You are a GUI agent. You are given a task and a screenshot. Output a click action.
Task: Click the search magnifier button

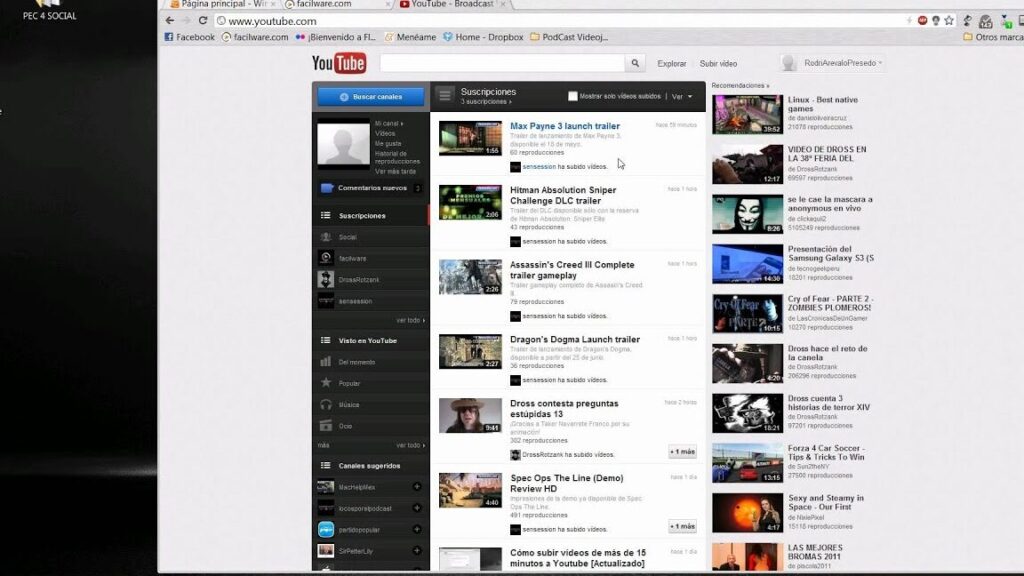coord(635,63)
